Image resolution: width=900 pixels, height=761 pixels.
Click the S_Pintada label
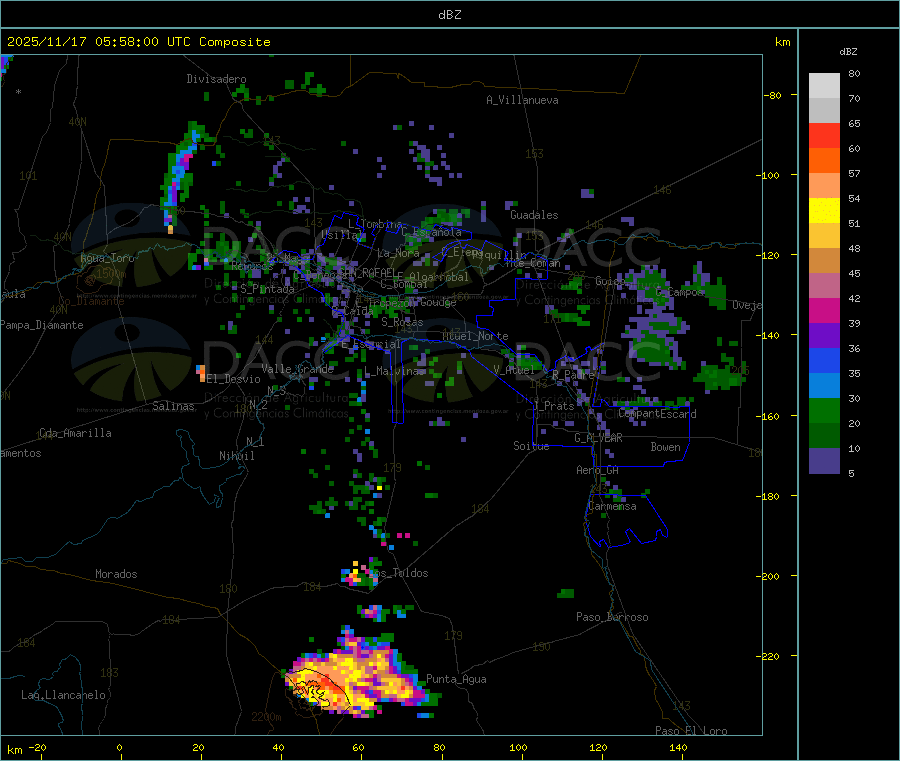(x=267, y=289)
